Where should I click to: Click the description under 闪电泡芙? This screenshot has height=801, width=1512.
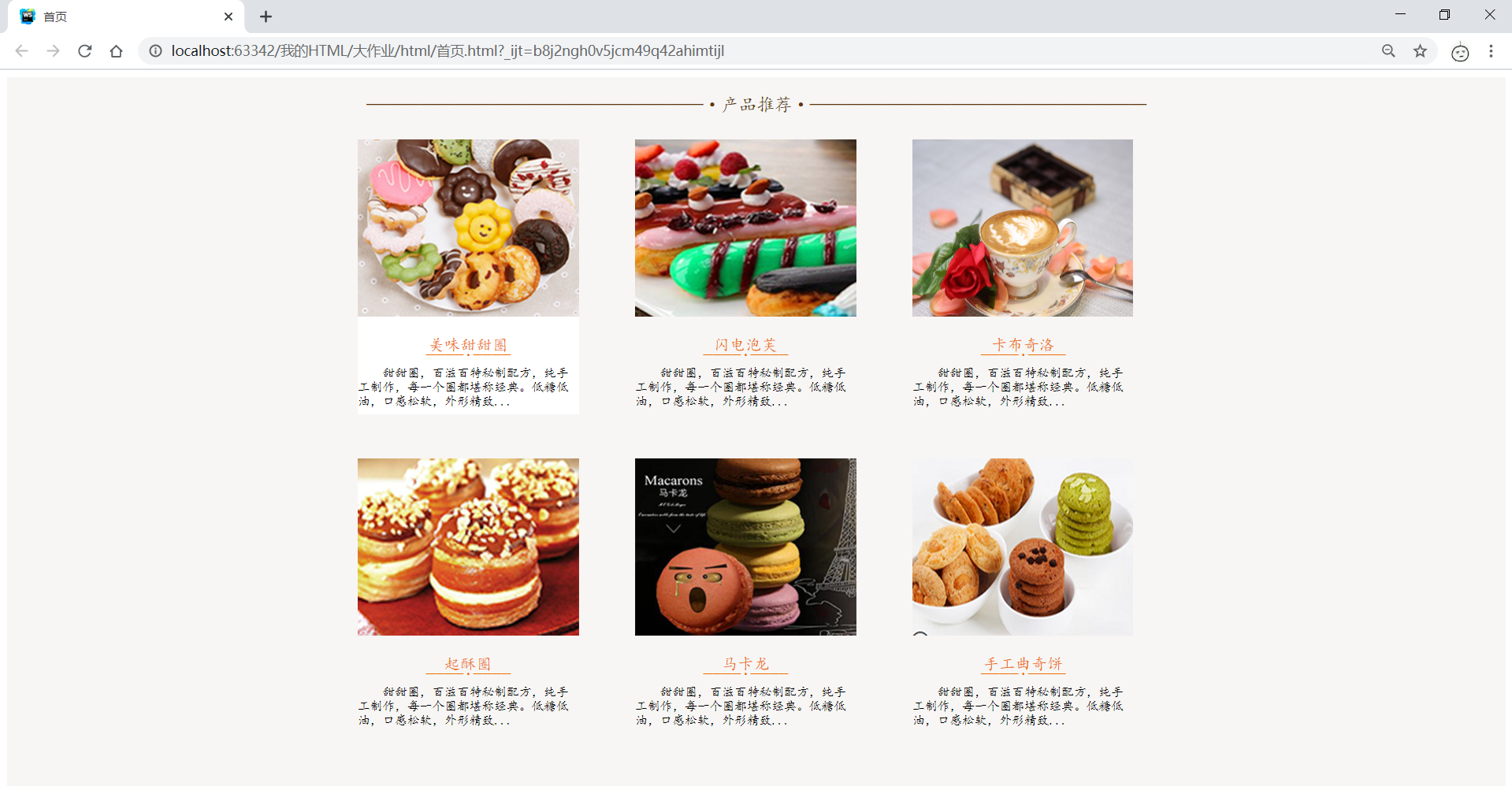pos(741,387)
